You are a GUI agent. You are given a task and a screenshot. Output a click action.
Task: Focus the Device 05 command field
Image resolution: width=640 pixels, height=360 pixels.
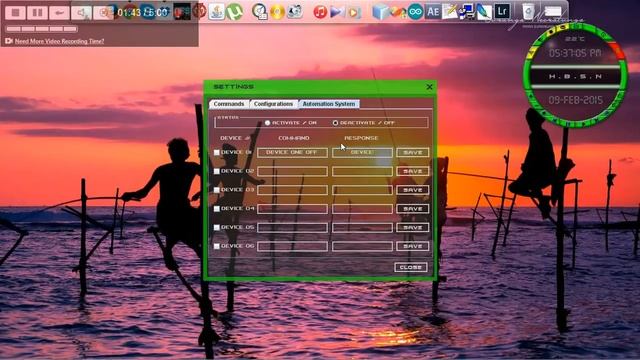click(292, 227)
